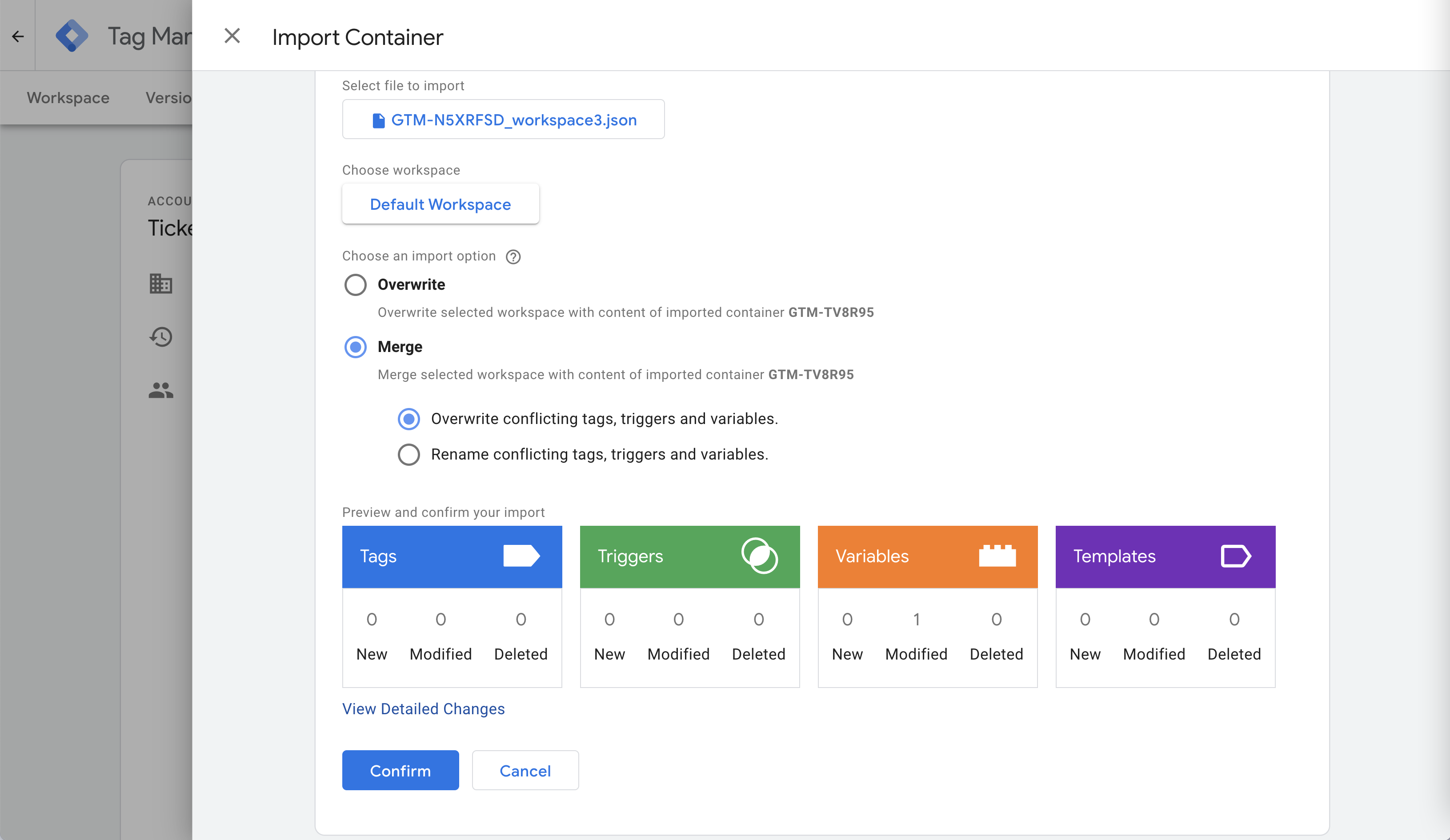Open the Default Workspace chooser
The height and width of the screenshot is (840, 1450).
click(440, 204)
